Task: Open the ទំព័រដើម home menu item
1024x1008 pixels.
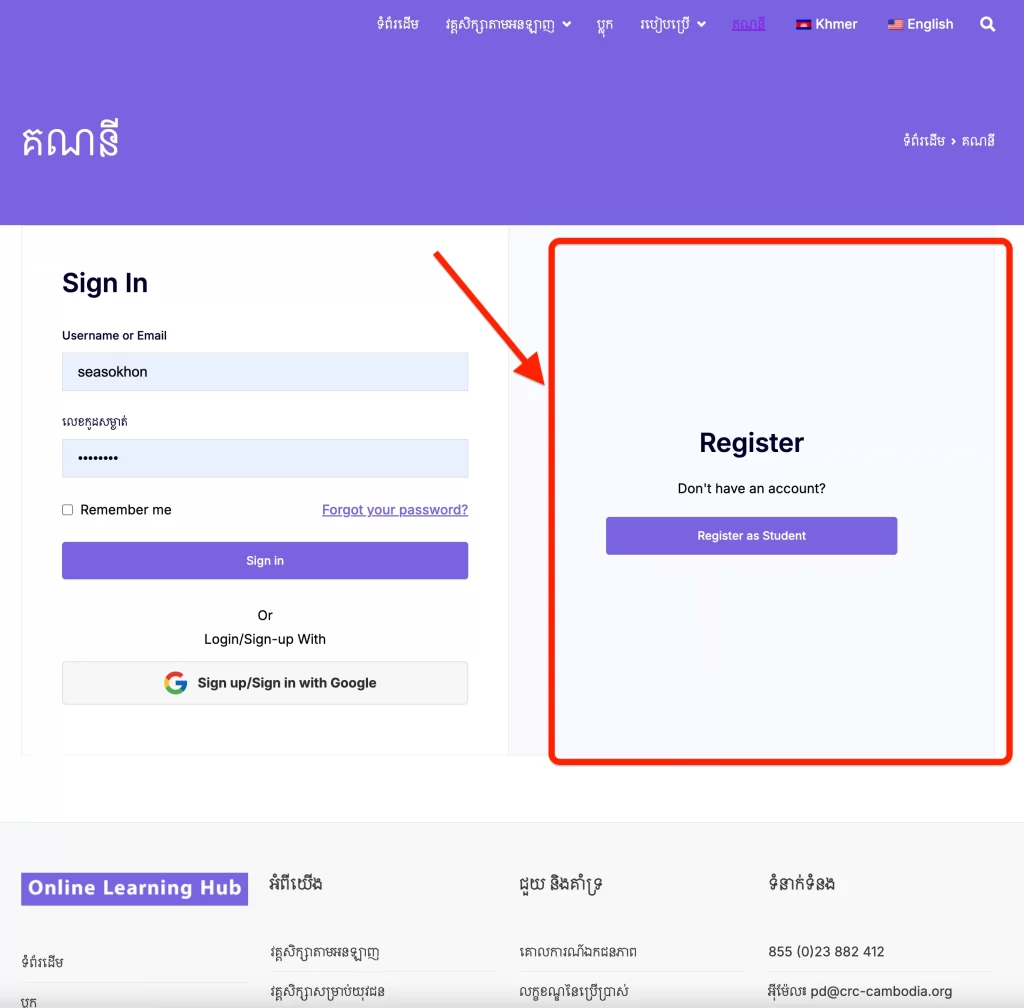Action: coord(398,24)
